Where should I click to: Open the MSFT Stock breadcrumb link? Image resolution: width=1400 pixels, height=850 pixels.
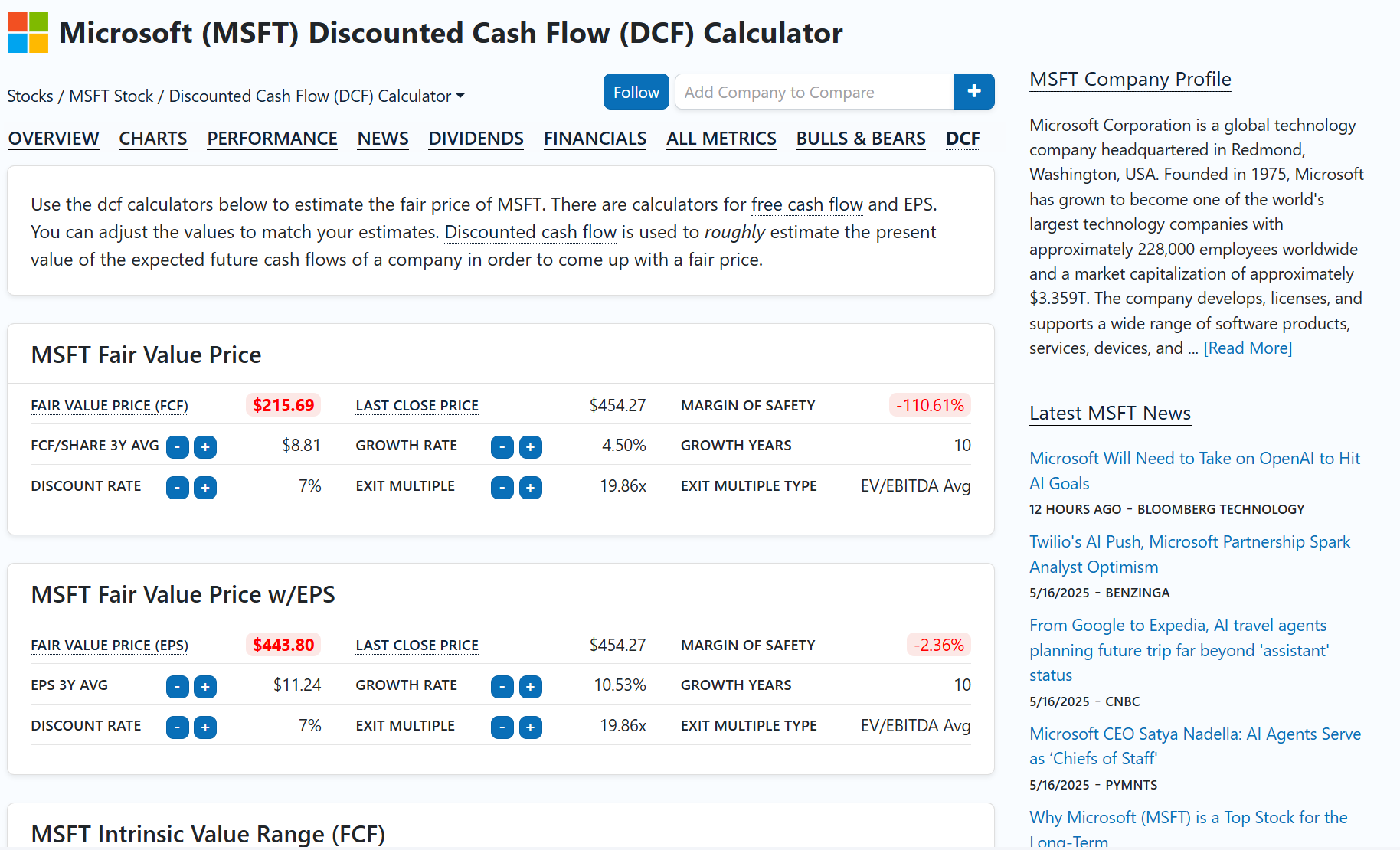click(x=111, y=96)
